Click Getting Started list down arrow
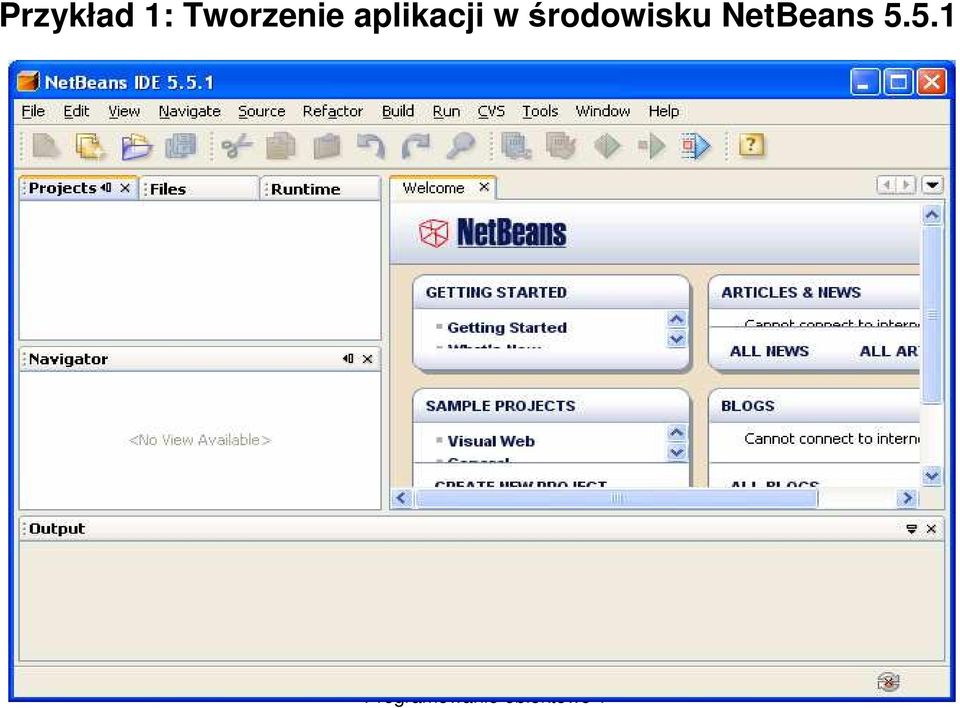 click(x=677, y=339)
